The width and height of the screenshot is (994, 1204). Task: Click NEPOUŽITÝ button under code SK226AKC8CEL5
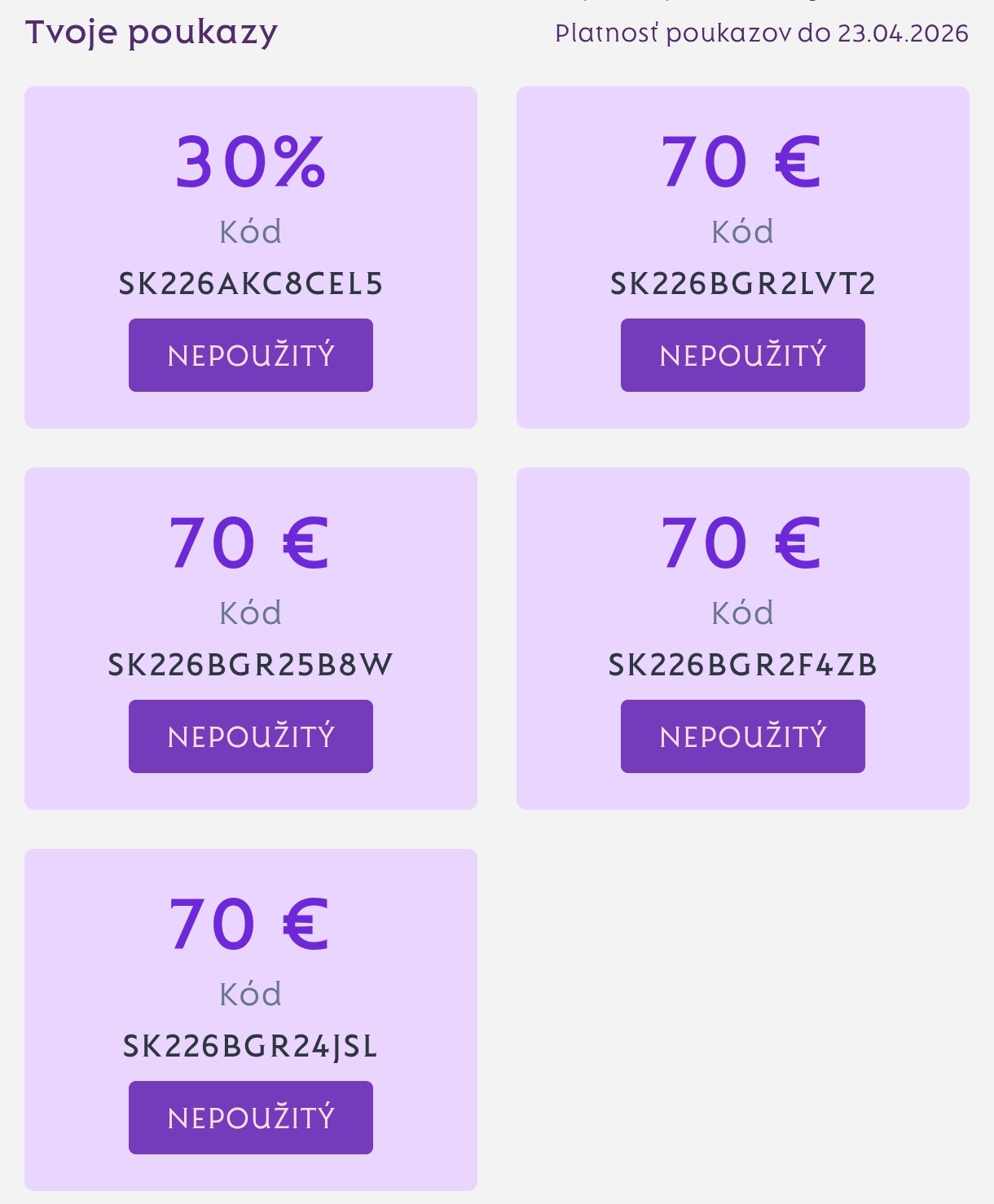click(x=251, y=355)
